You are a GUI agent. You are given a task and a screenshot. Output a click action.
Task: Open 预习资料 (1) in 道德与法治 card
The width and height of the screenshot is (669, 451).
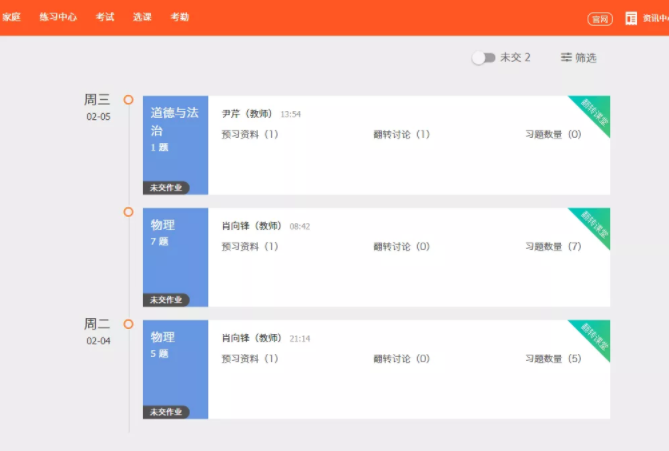tap(249, 134)
